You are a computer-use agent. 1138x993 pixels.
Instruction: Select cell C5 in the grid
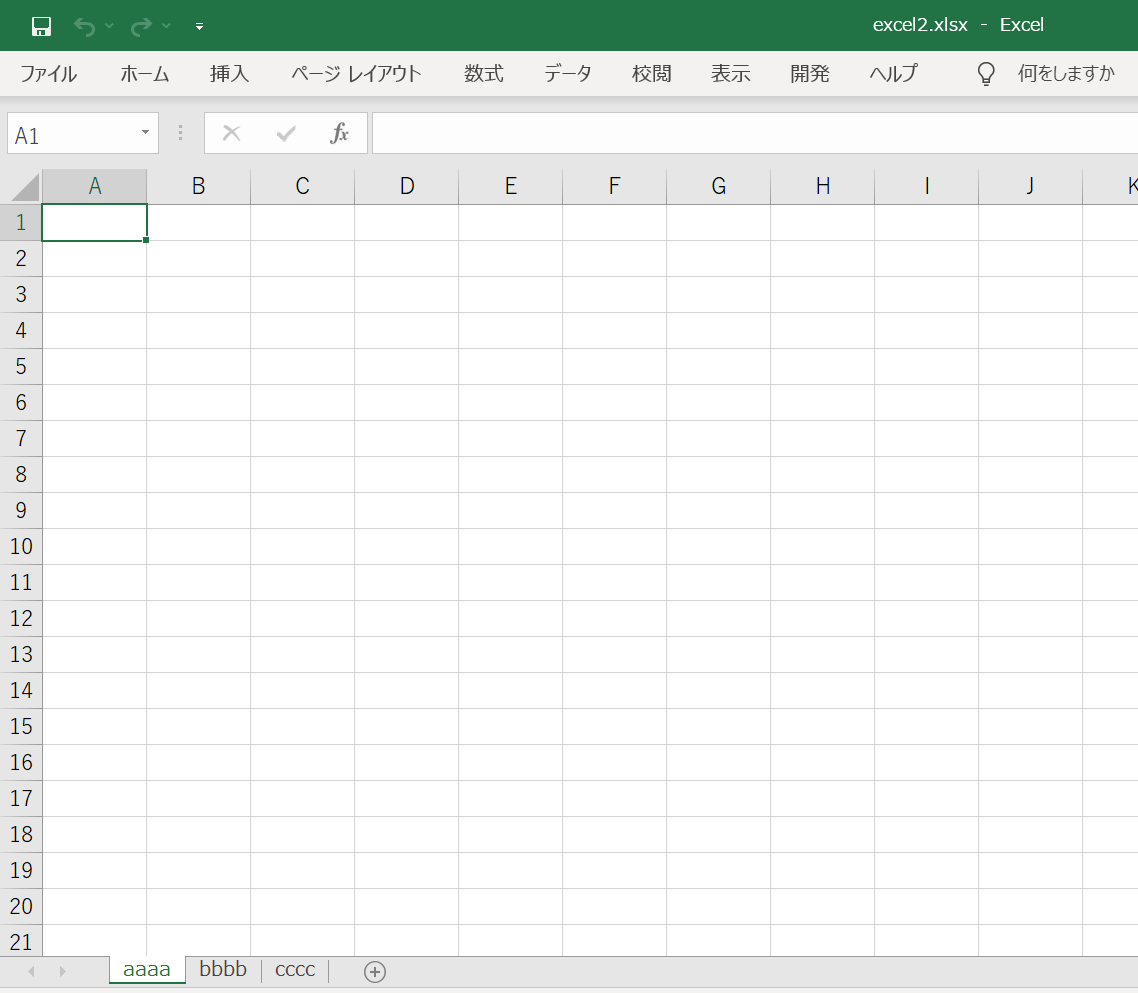pyautogui.click(x=302, y=366)
